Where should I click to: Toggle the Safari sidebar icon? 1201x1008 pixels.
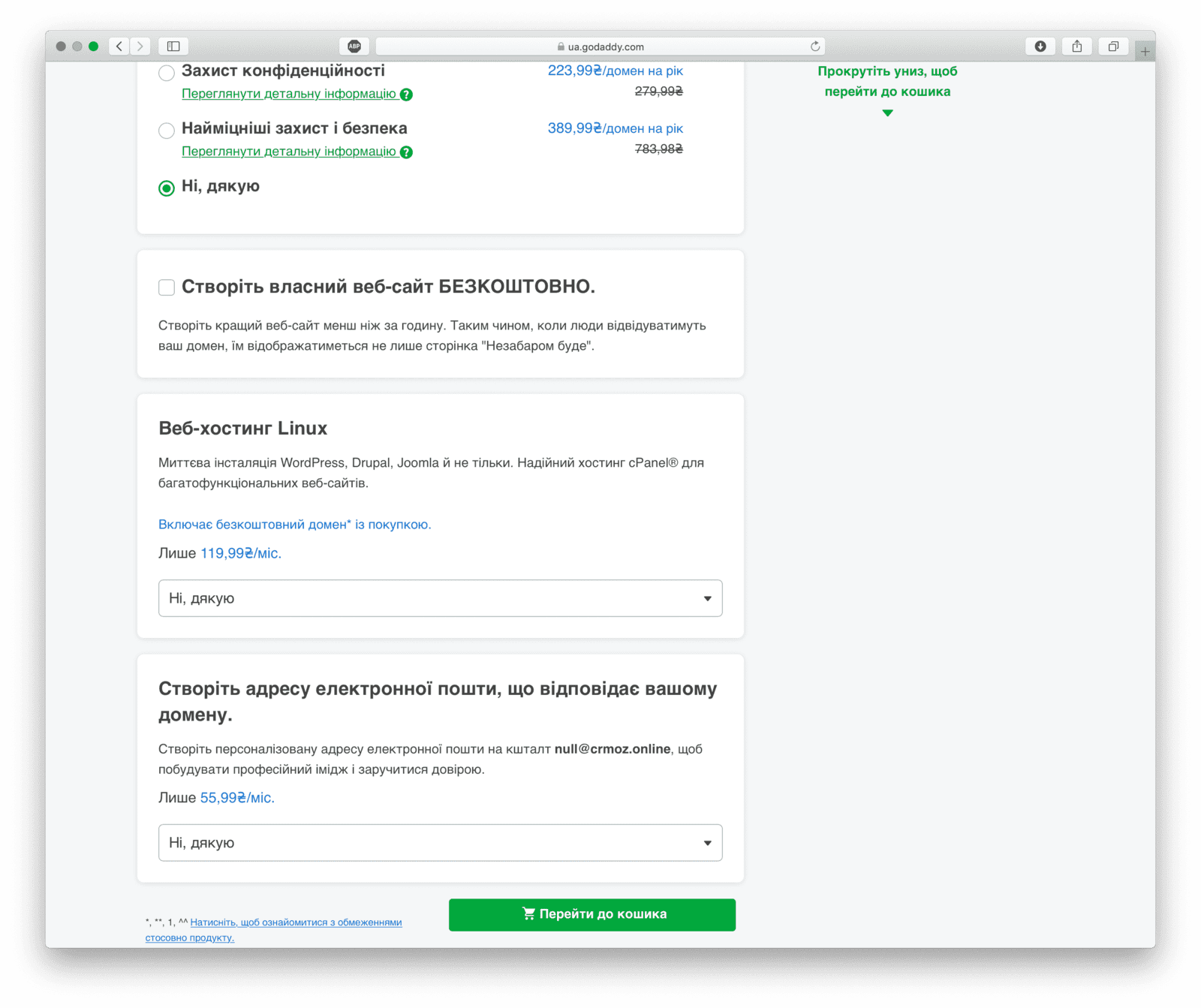173,47
